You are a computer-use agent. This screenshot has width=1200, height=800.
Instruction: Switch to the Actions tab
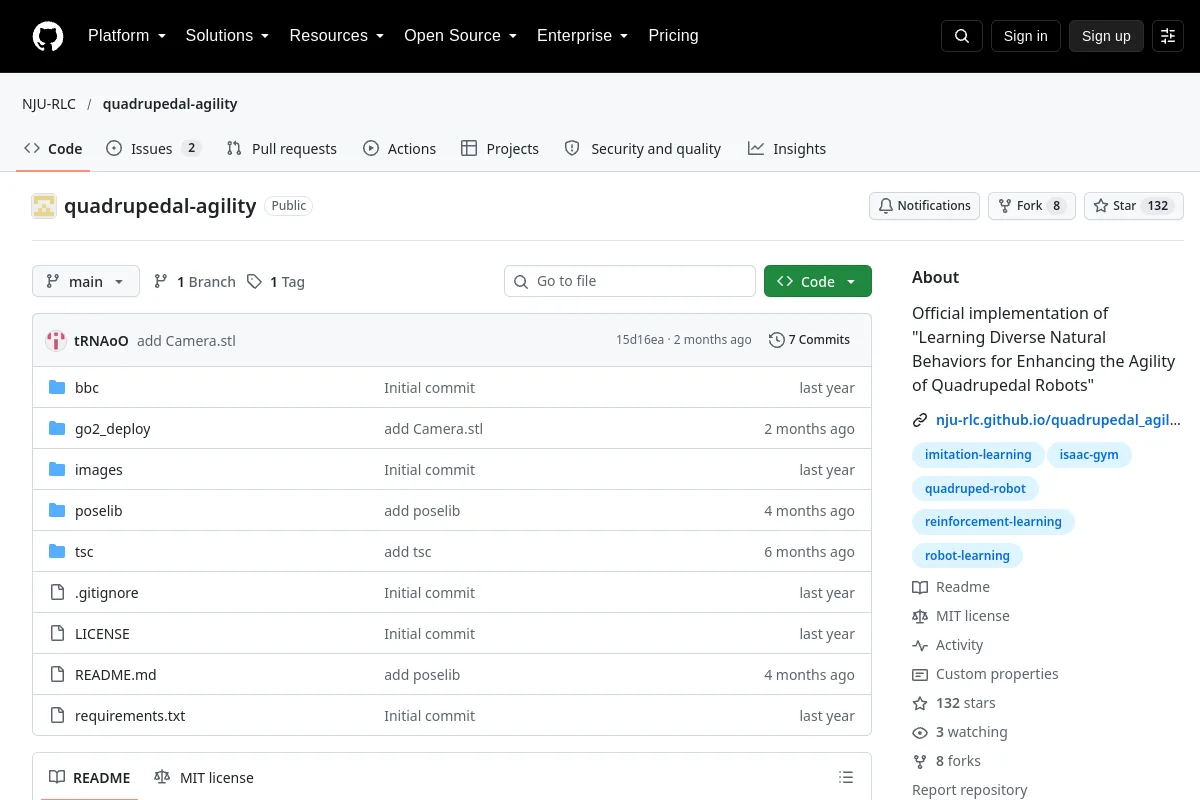399,149
